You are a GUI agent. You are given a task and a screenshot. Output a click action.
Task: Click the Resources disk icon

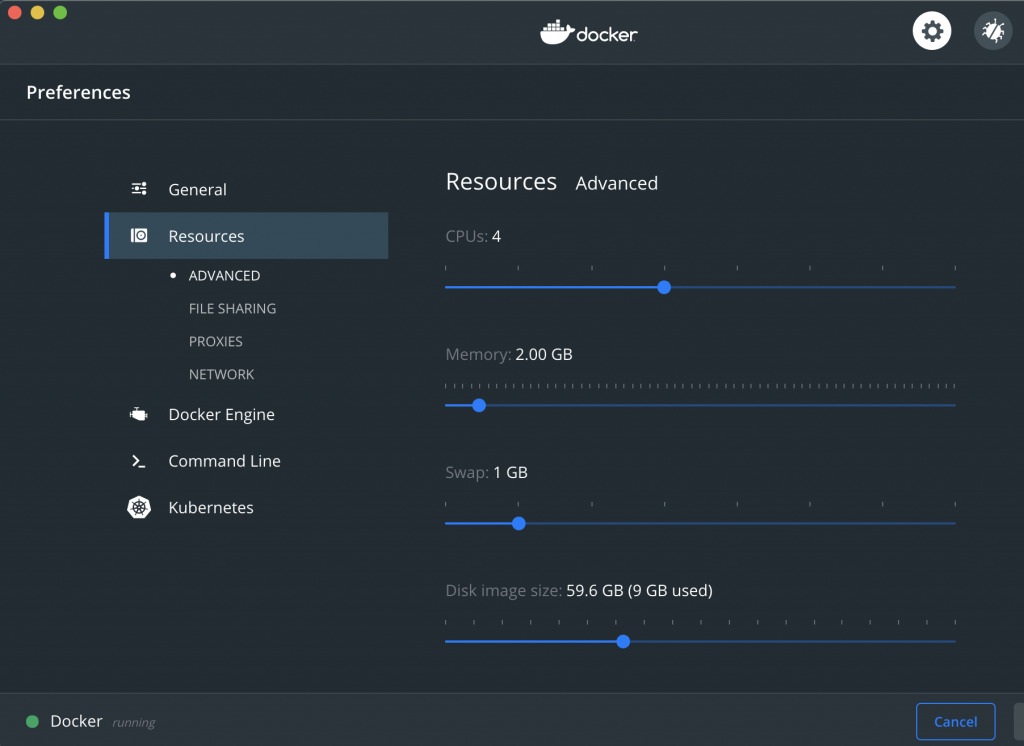pyautogui.click(x=139, y=235)
